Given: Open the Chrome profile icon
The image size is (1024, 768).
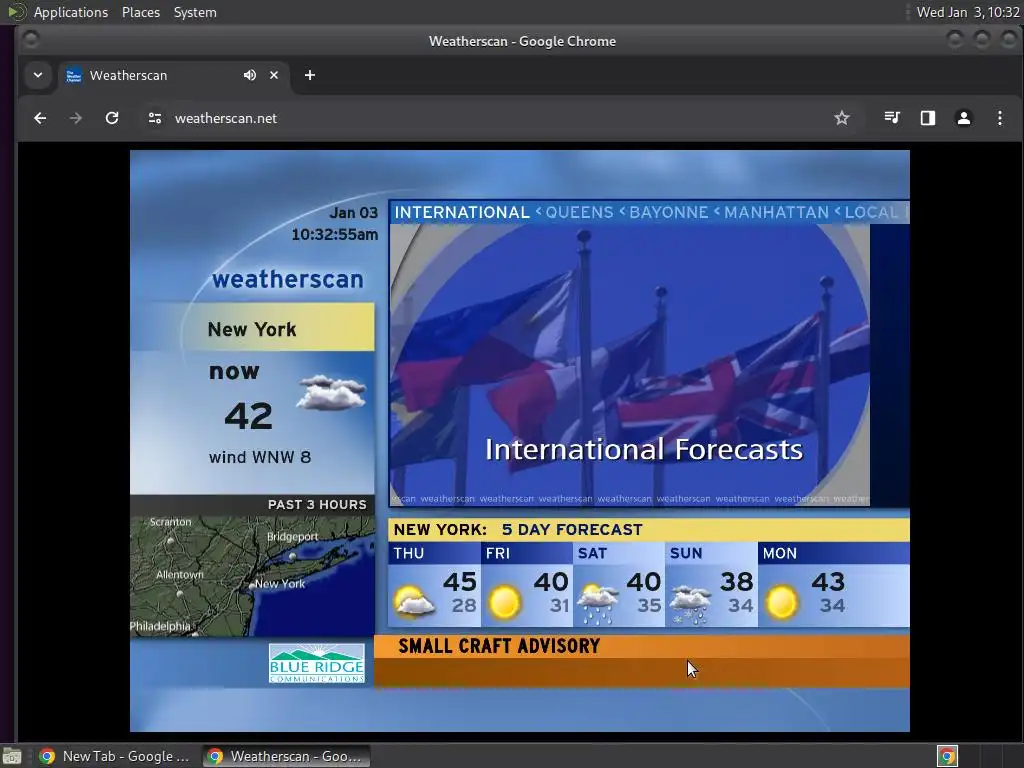Looking at the screenshot, I should pyautogui.click(x=964, y=118).
